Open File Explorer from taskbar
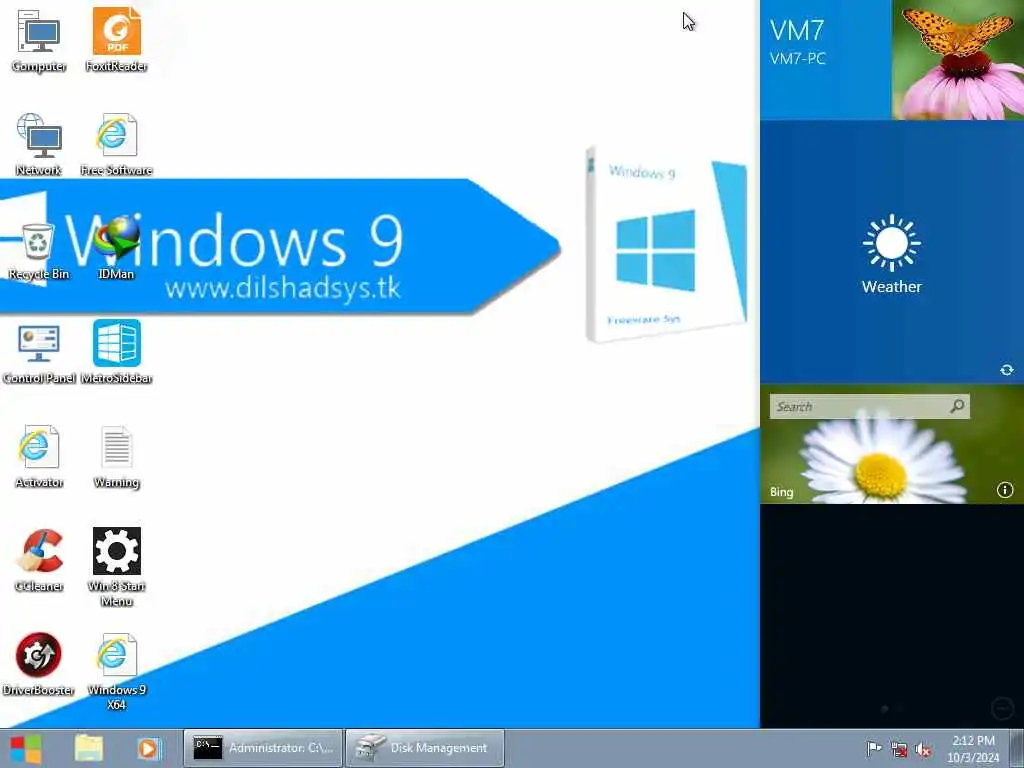The width and height of the screenshot is (1024, 768). point(88,748)
